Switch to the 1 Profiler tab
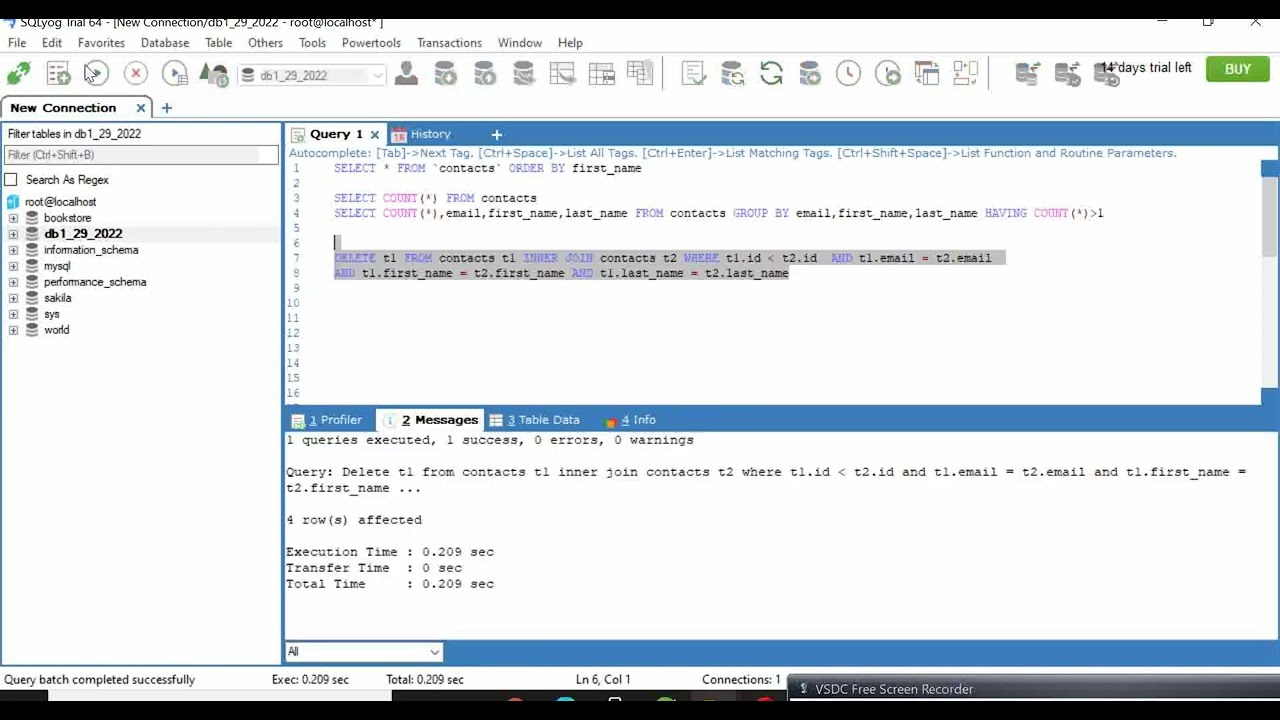This screenshot has width=1280, height=720. click(x=327, y=420)
